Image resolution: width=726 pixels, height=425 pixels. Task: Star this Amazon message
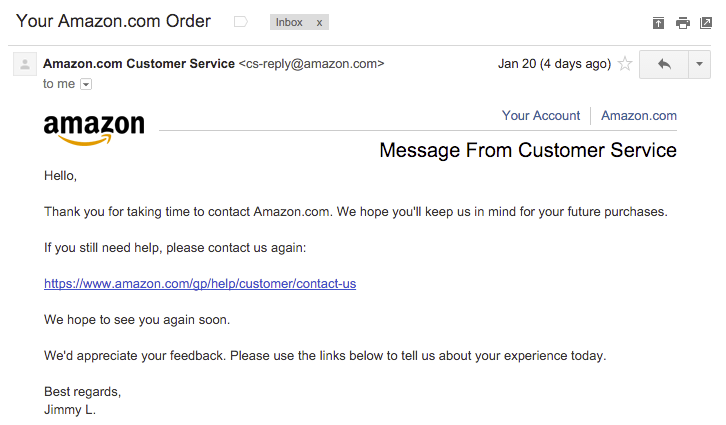click(x=625, y=64)
